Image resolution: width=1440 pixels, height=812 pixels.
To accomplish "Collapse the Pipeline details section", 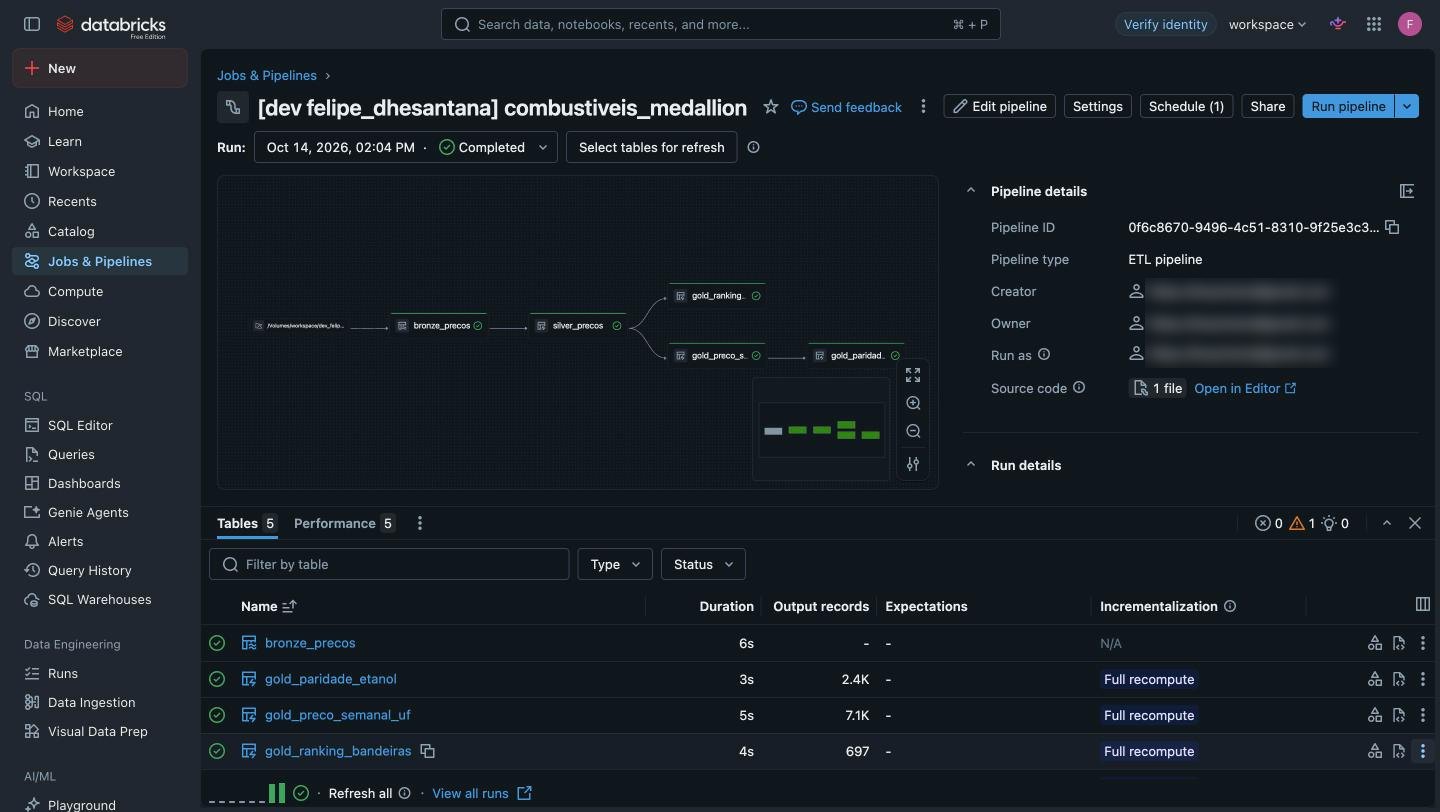I will [x=970, y=191].
